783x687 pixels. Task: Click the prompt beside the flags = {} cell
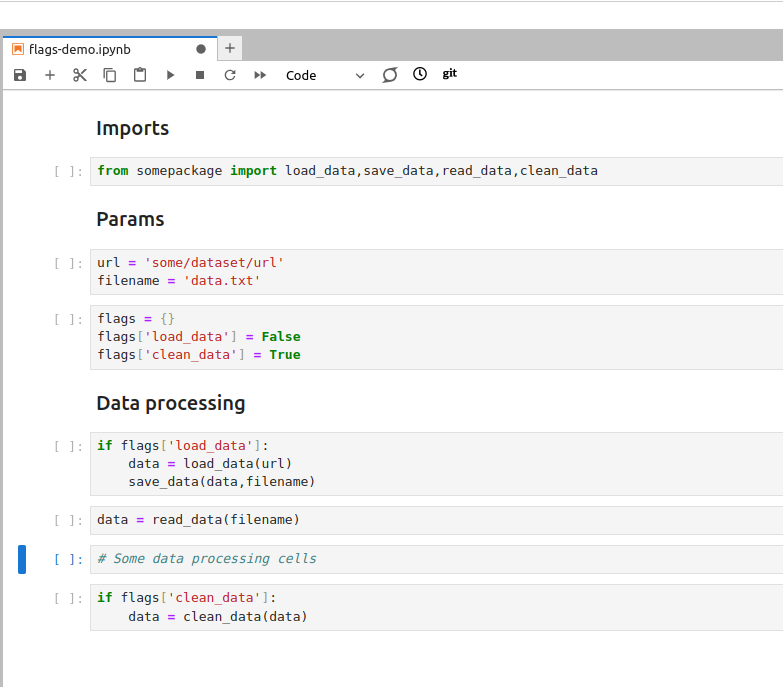[x=68, y=320]
